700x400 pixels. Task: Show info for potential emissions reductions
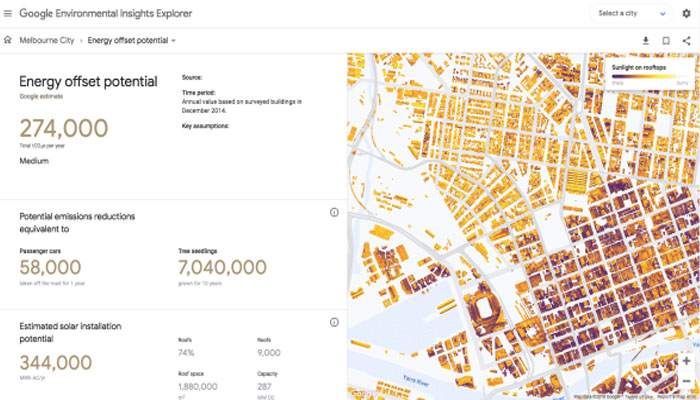[x=334, y=212]
